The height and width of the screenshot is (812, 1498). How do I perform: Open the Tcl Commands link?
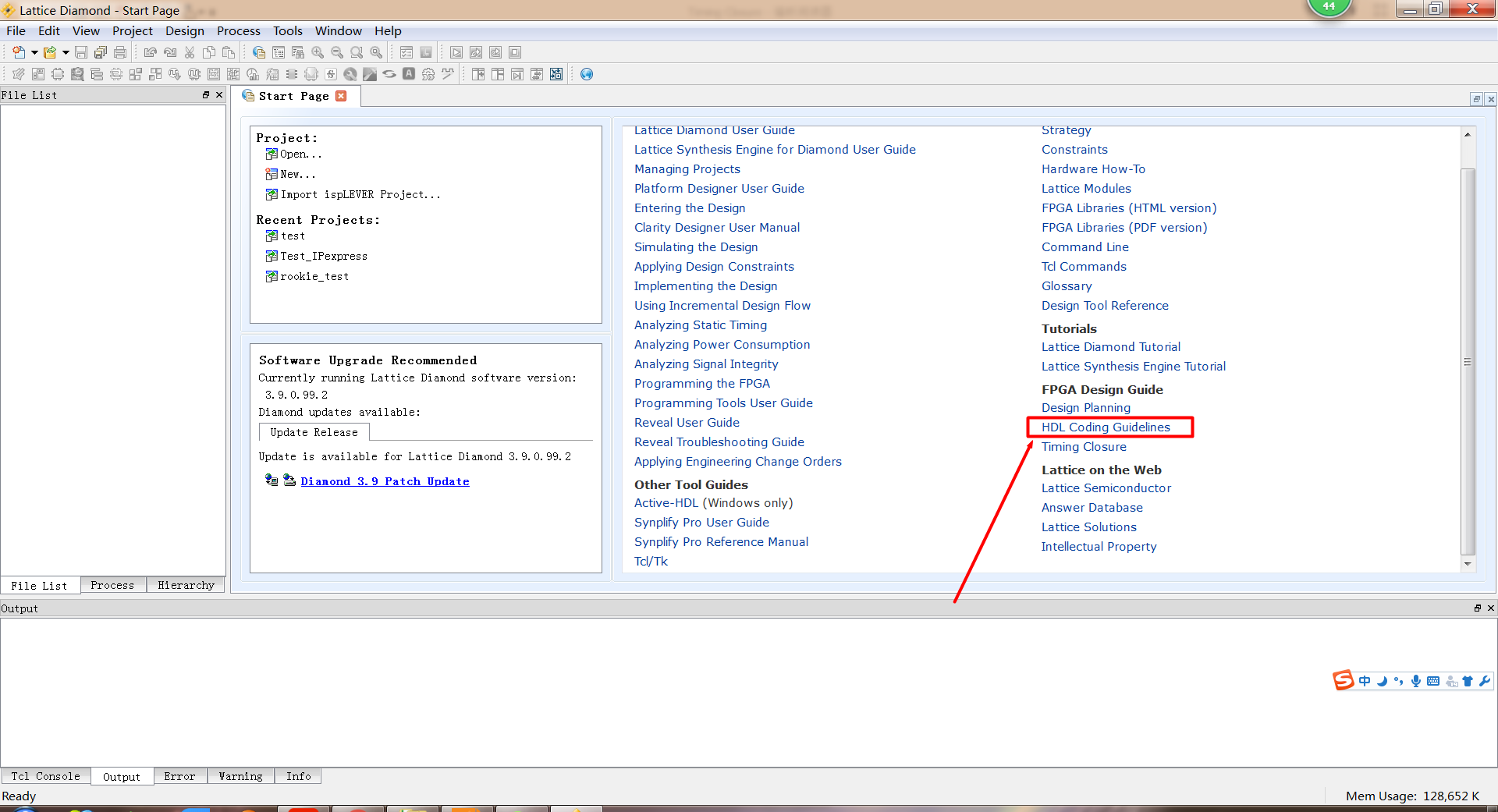[x=1084, y=267]
